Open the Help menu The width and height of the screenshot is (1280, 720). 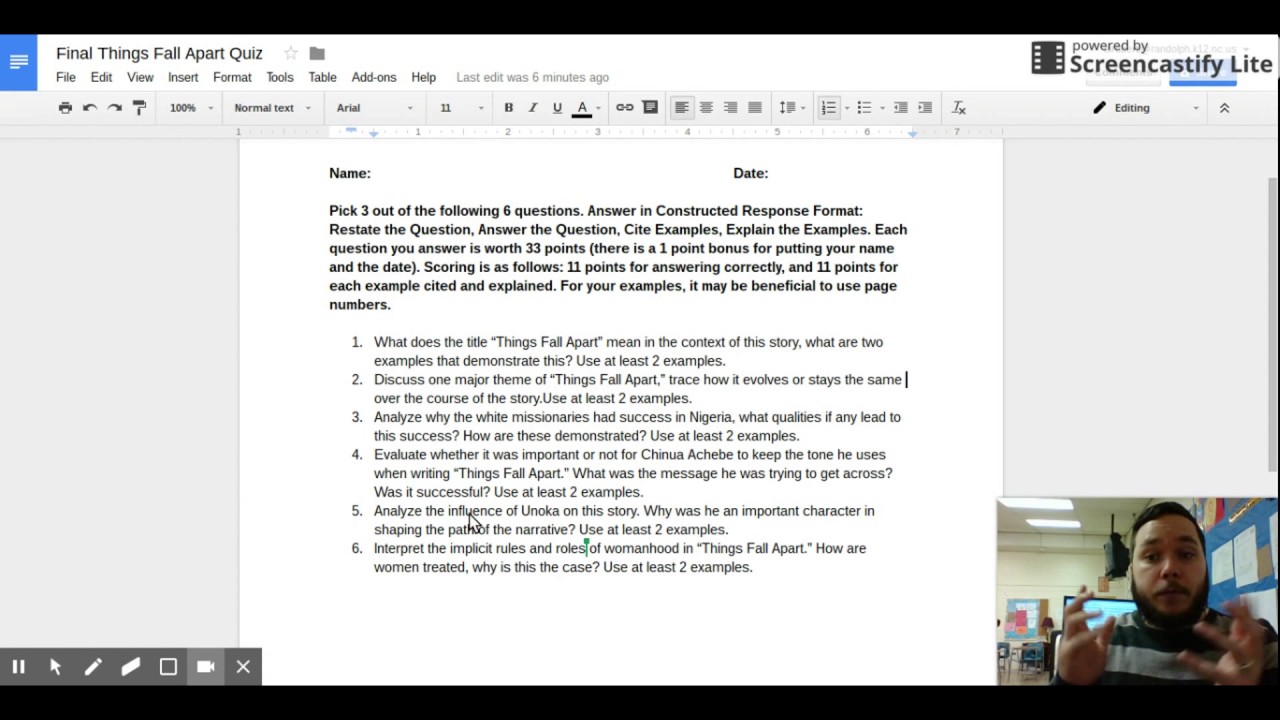click(x=423, y=77)
